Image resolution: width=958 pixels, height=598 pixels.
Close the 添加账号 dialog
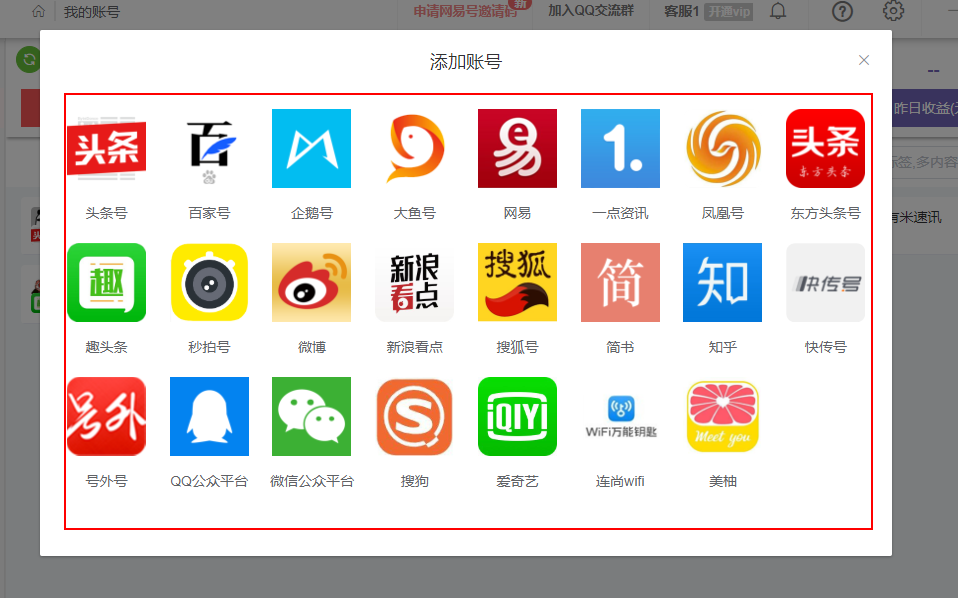[864, 60]
